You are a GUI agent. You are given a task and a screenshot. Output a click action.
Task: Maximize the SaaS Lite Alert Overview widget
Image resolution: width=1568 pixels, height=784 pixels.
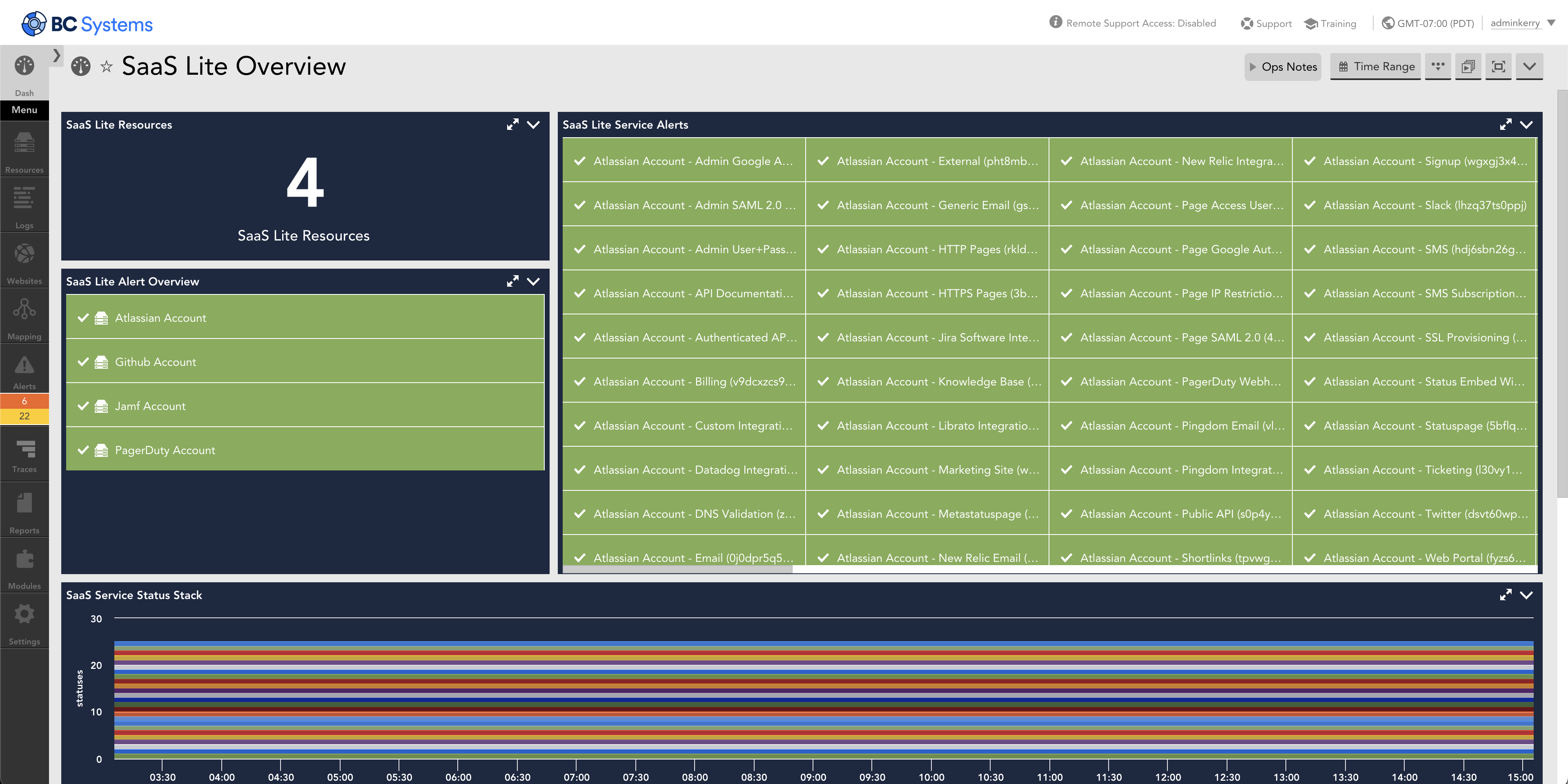512,281
